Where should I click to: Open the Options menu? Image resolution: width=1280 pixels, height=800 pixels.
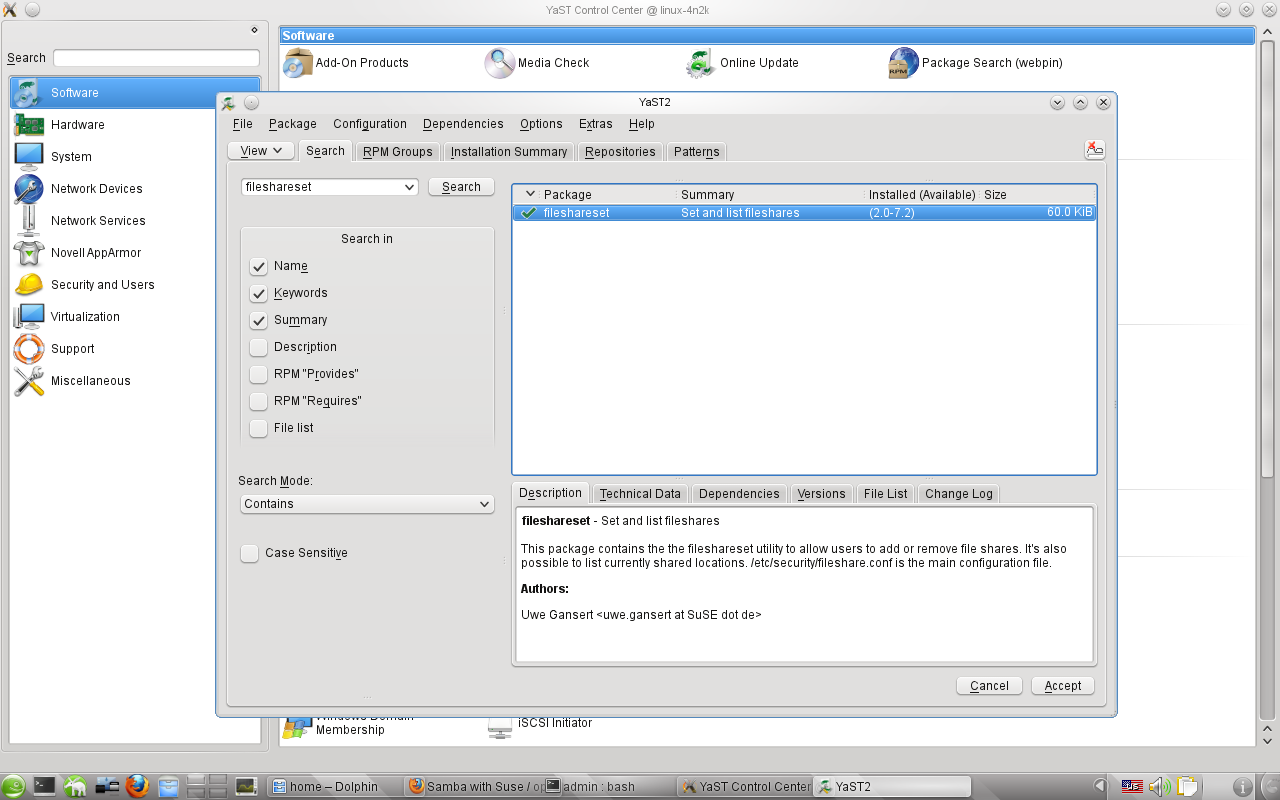541,125
